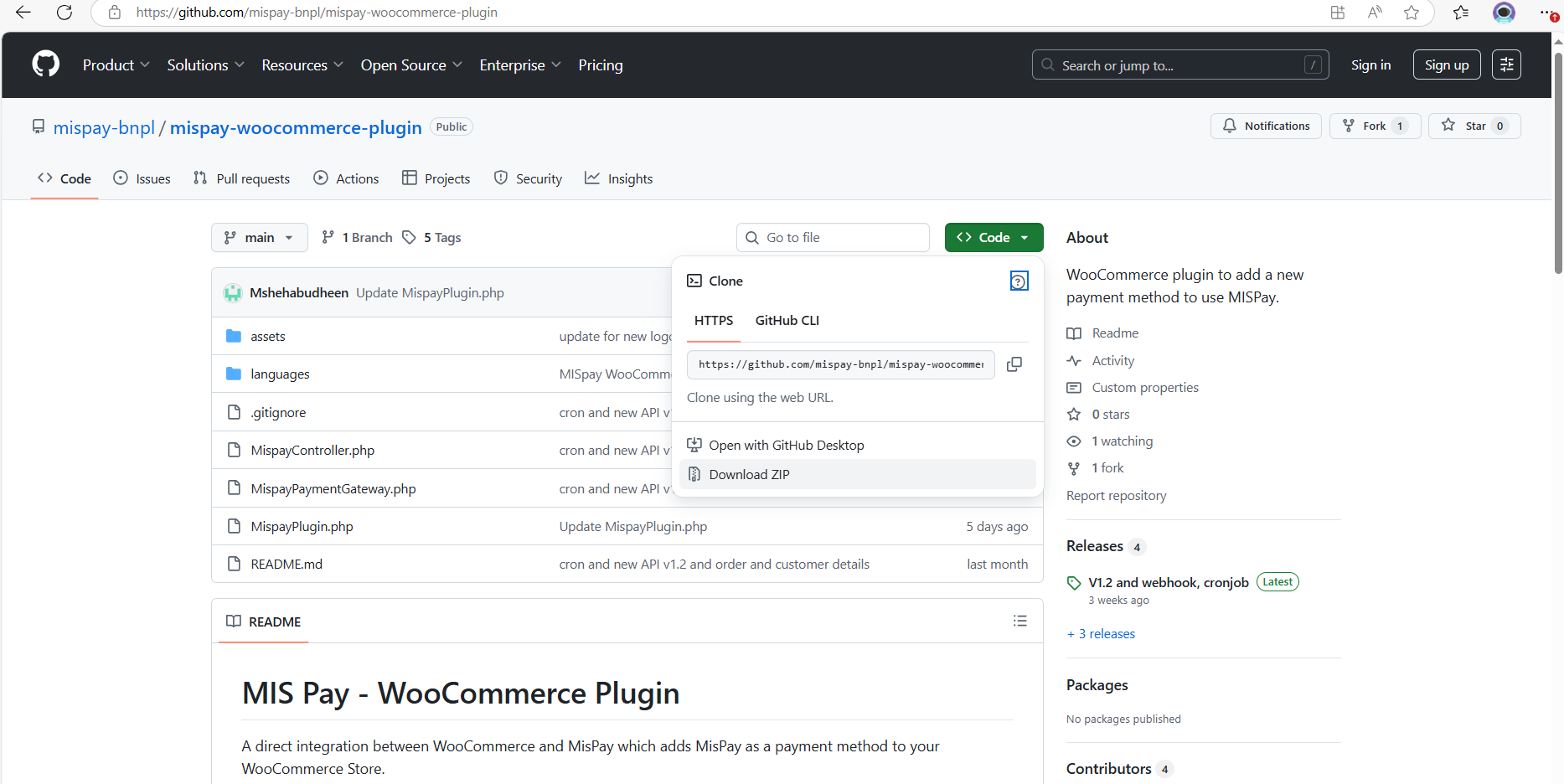Expand the Product navigation menu

coord(116,64)
